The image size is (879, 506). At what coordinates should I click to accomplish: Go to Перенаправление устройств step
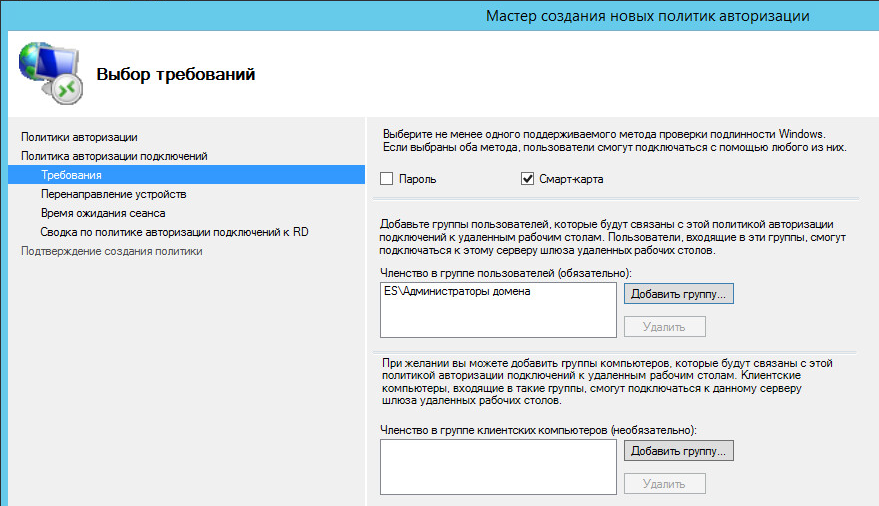tap(113, 194)
